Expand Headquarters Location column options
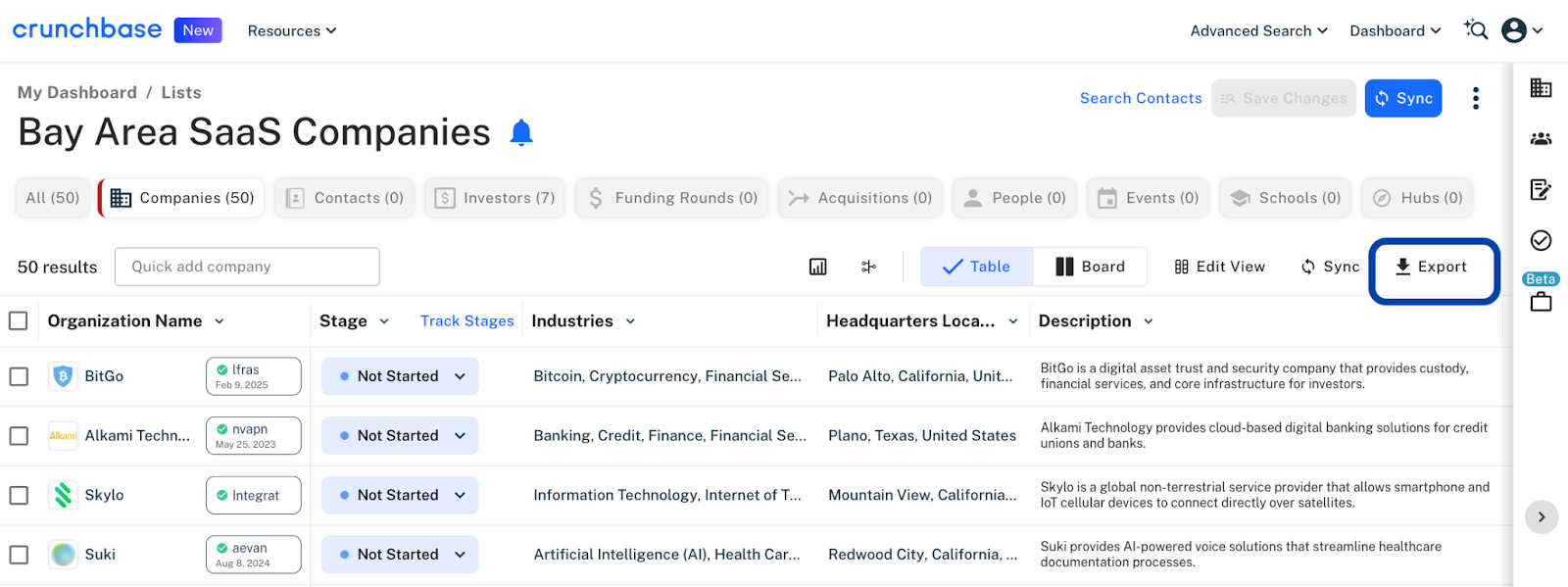 coord(1013,321)
